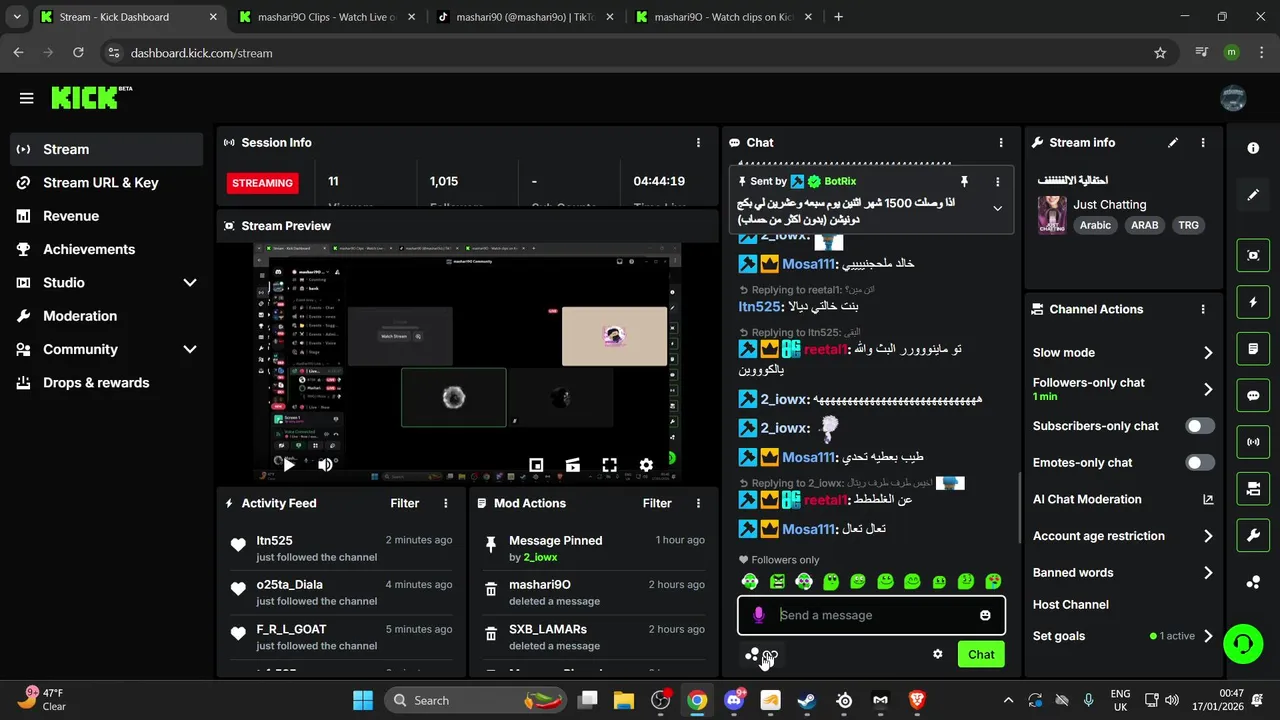Click the broadcast signal sidebar icon
This screenshot has width=1280, height=720.
click(1253, 441)
